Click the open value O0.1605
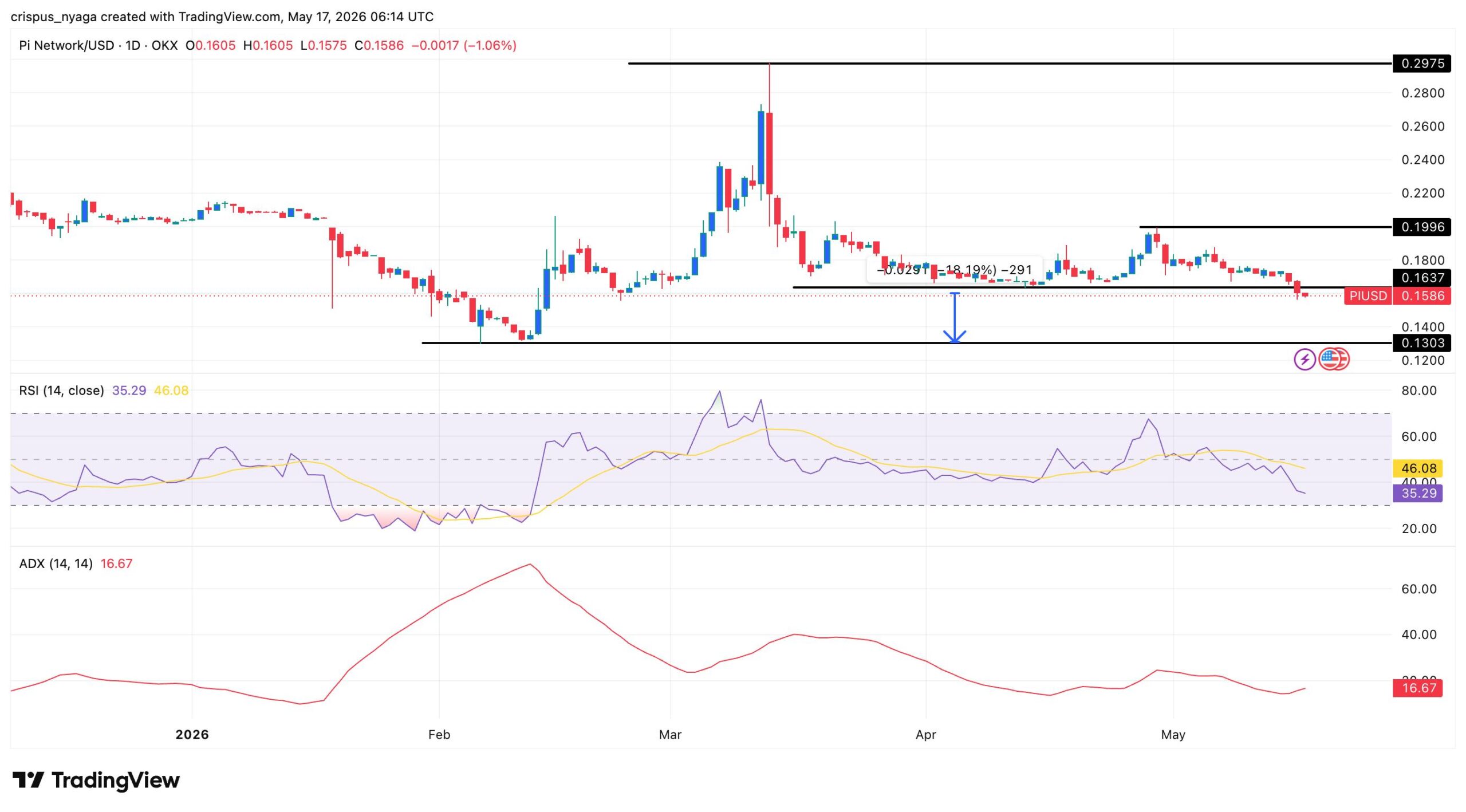The image size is (1466, 812). click(210, 45)
